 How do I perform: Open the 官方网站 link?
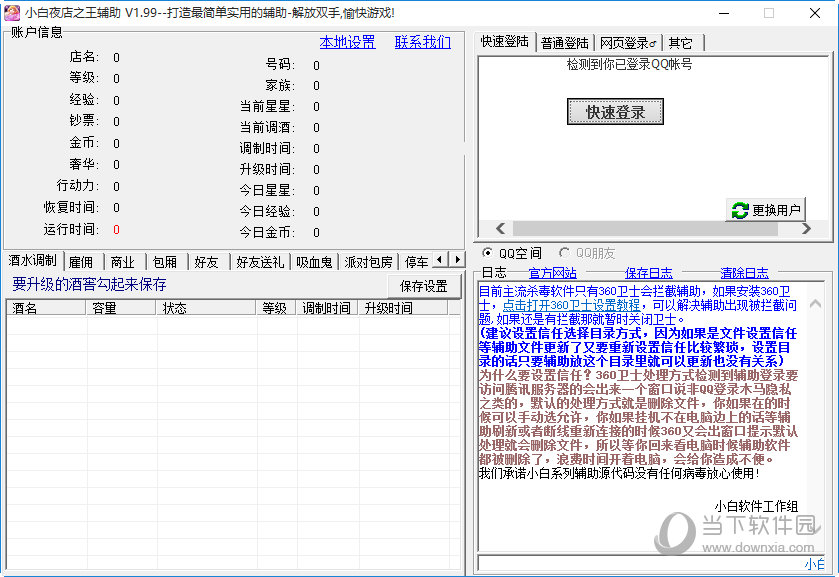click(552, 273)
